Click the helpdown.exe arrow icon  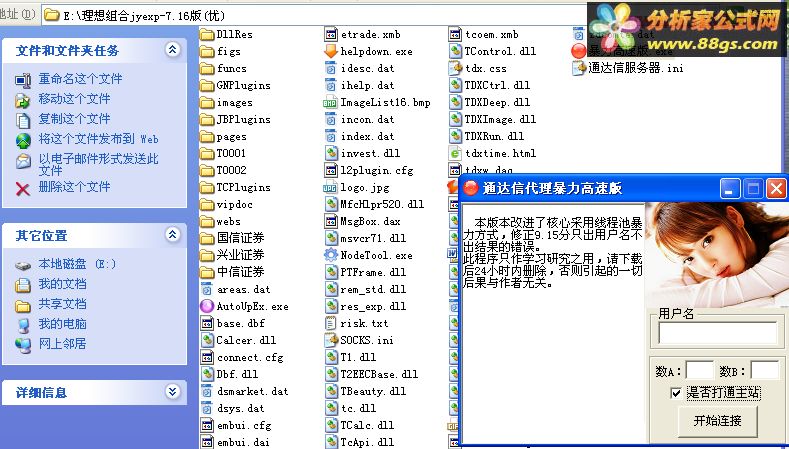coord(331,51)
